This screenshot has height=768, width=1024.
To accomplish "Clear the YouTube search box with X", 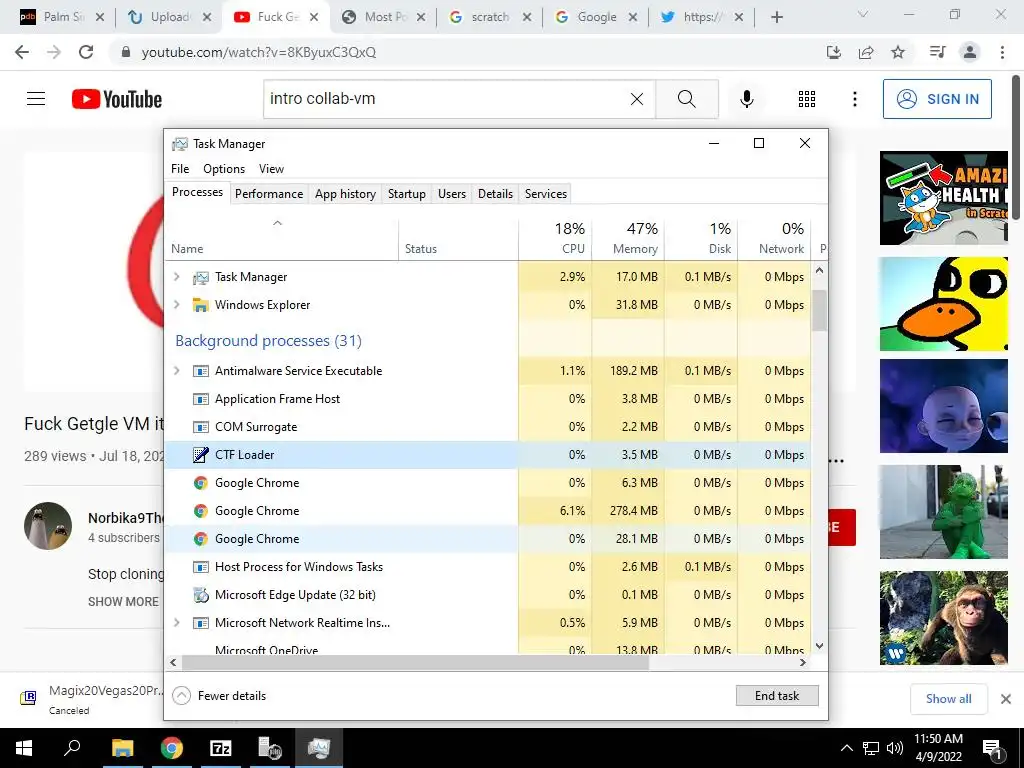I will 637,99.
